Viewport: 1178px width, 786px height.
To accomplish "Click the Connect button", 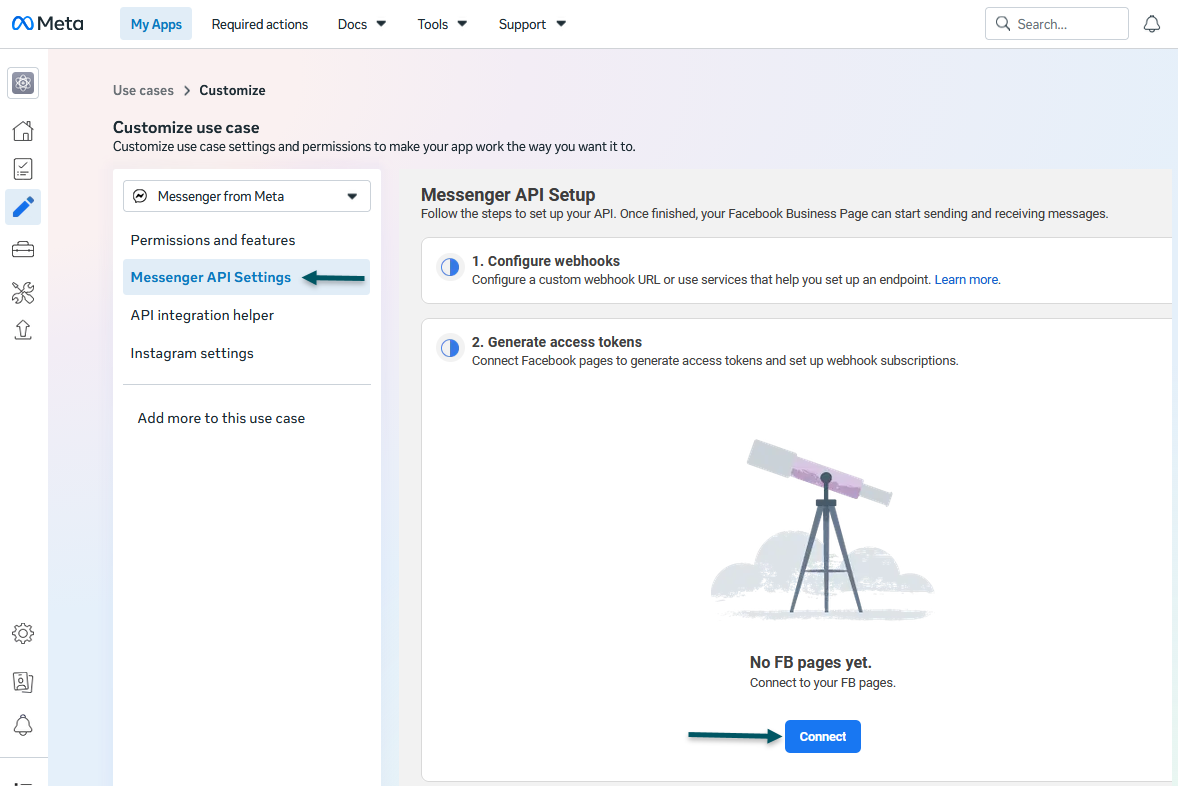I will (x=823, y=736).
